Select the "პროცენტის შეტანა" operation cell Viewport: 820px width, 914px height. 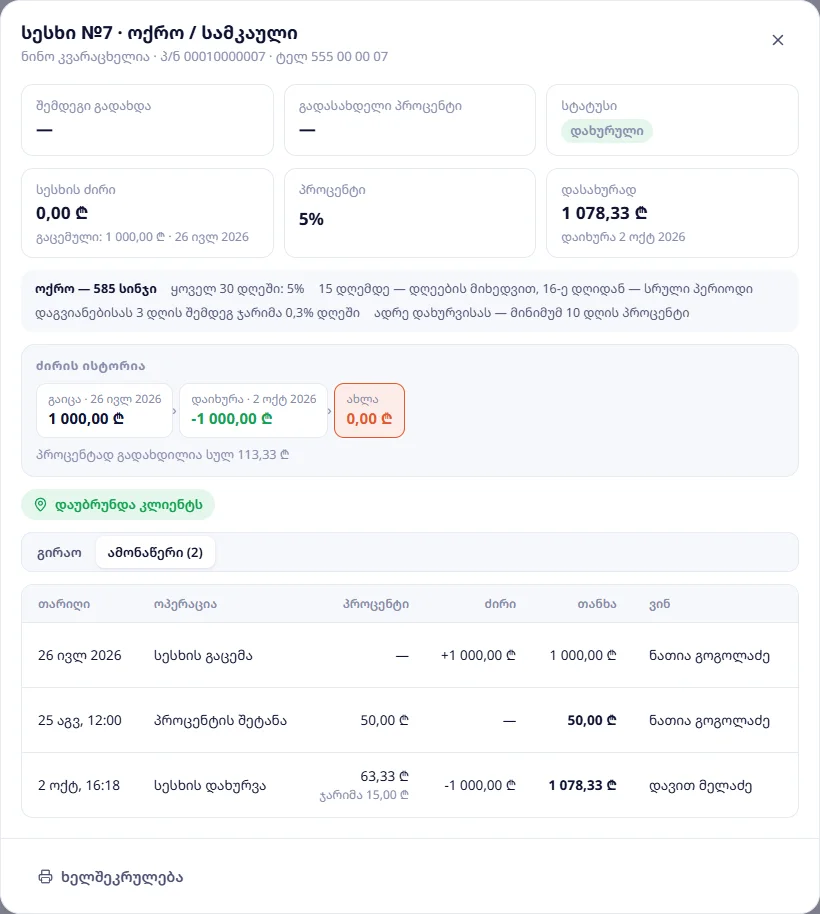pos(220,720)
